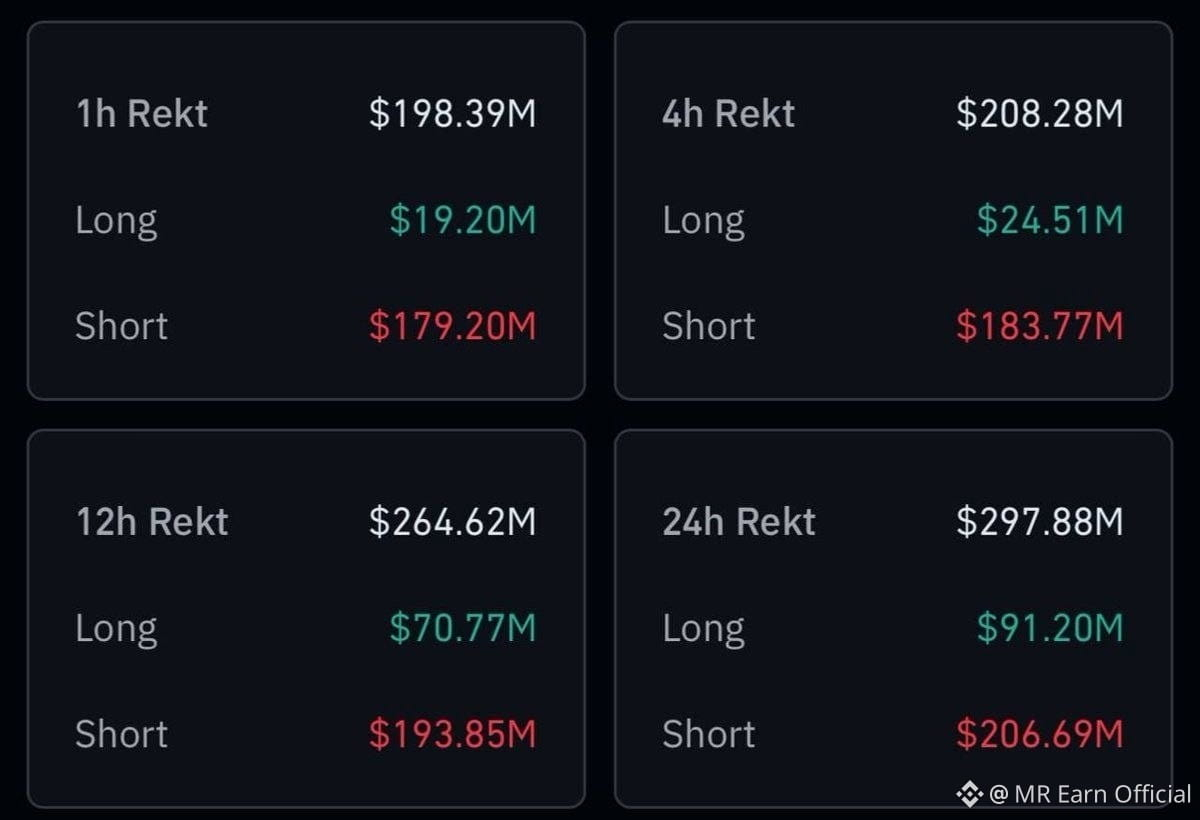Select the 12h total $264.62M value
This screenshot has width=1200, height=820.
453,521
